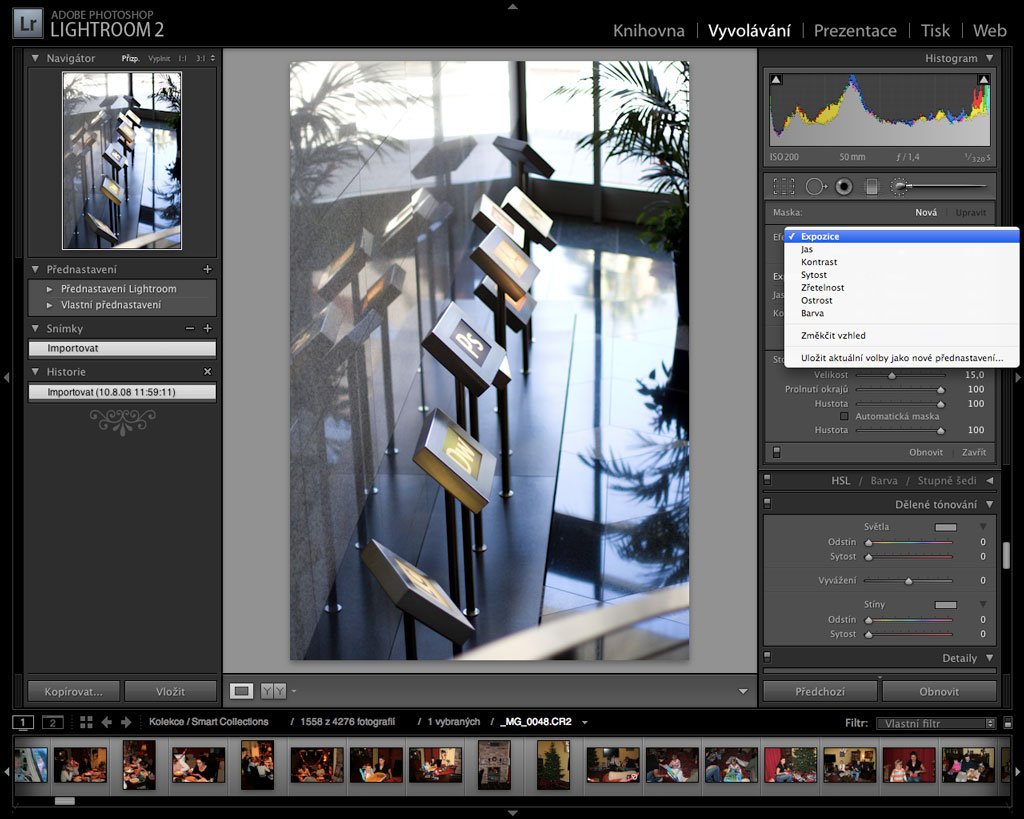Open grid view from filmstrip bar

86,722
